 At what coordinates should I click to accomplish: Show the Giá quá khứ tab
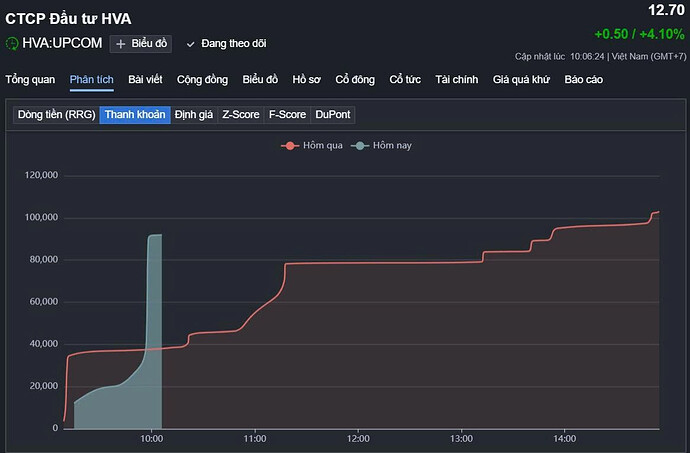(522, 79)
